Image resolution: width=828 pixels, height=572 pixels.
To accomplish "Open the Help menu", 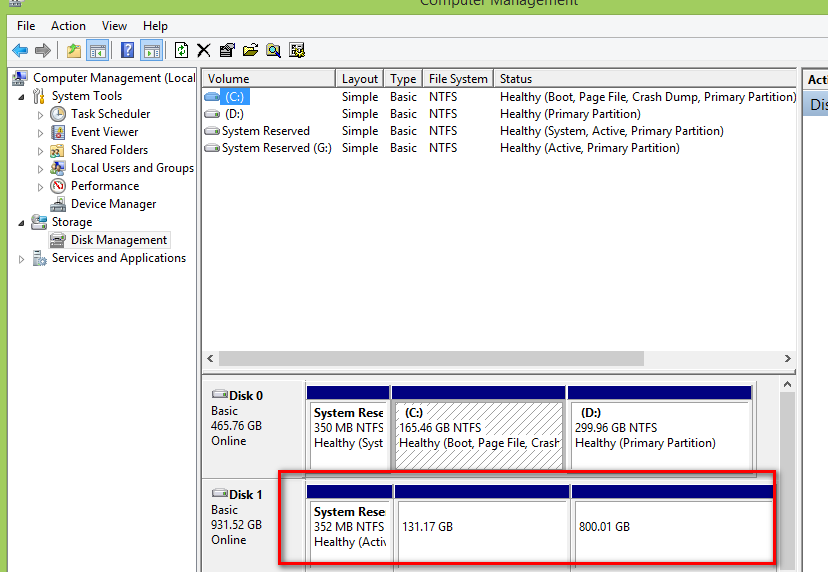I will pyautogui.click(x=155, y=26).
